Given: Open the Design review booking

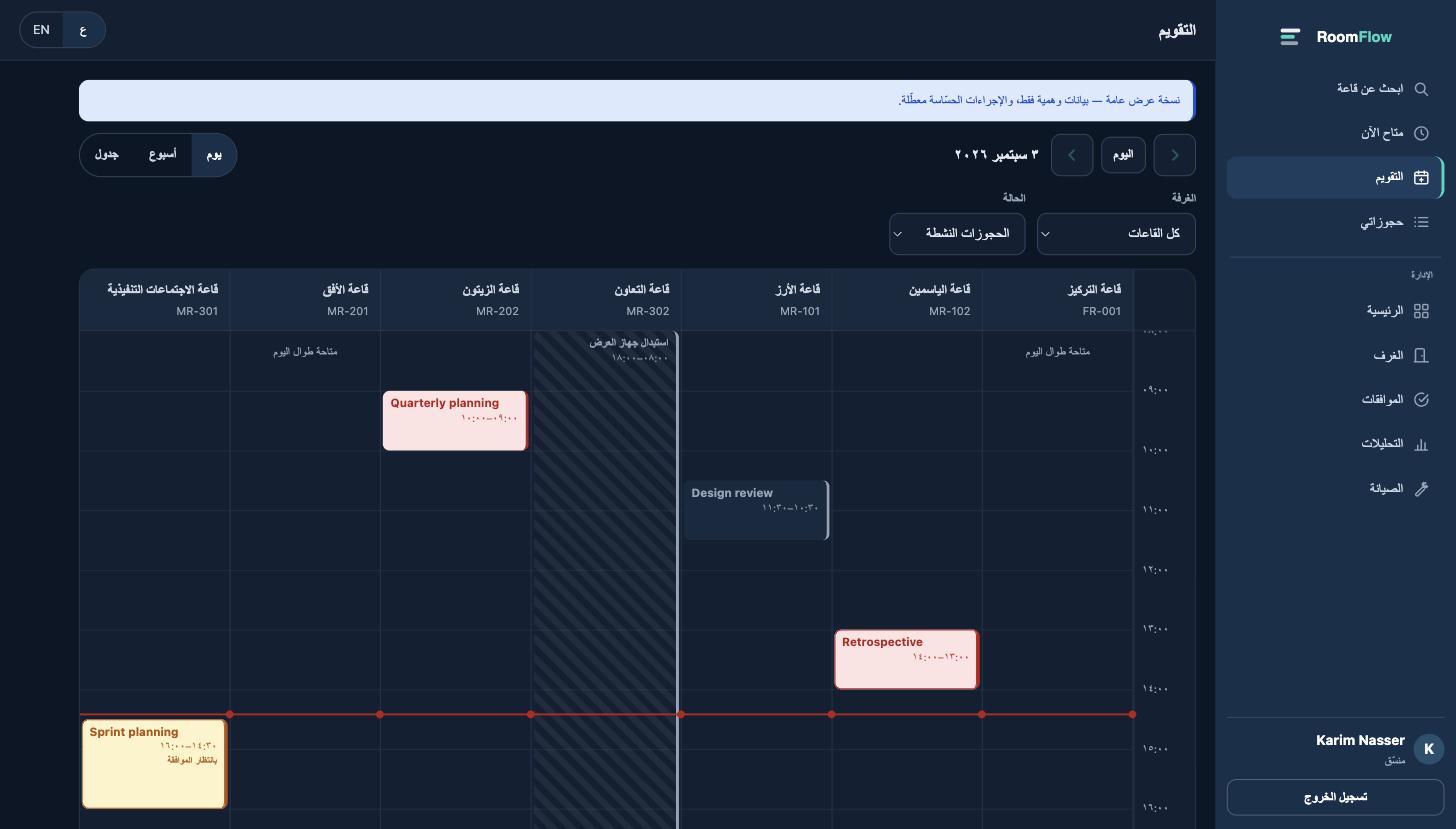Looking at the screenshot, I should [x=756, y=511].
